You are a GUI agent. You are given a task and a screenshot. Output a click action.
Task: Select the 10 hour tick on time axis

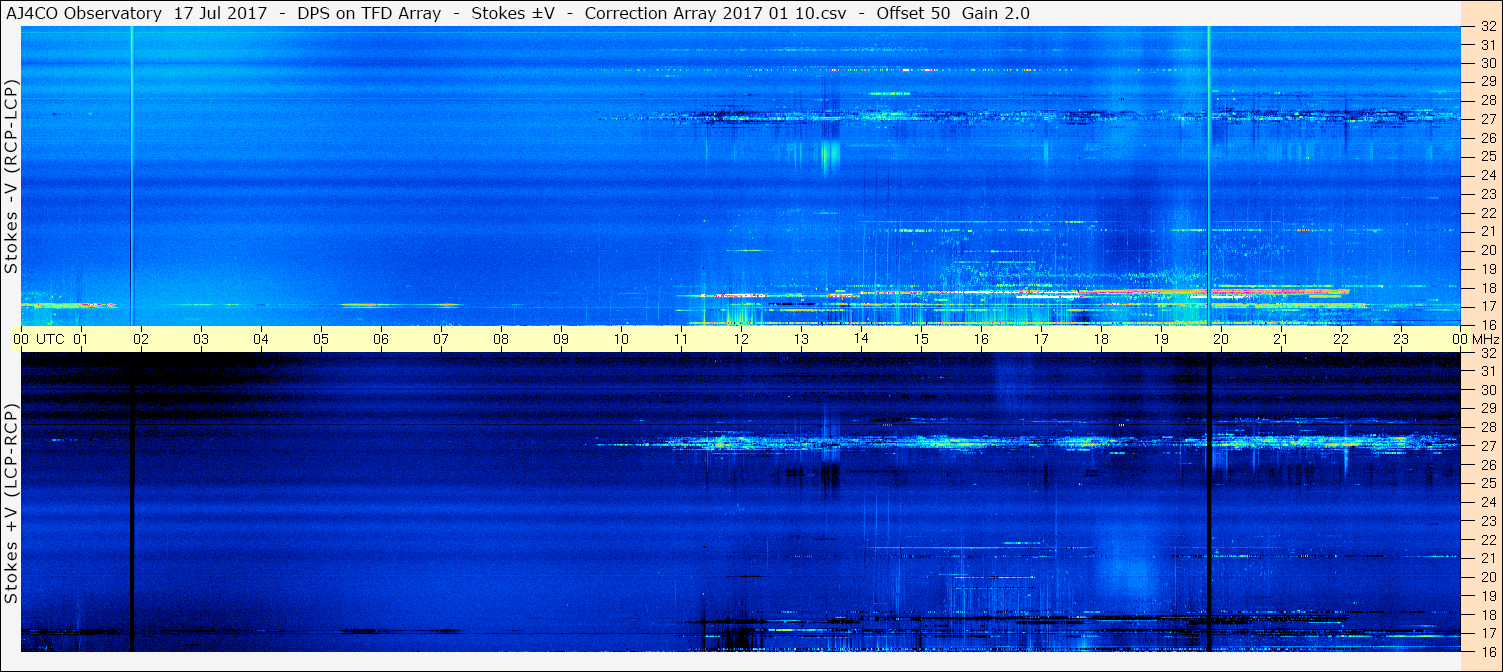click(621, 339)
